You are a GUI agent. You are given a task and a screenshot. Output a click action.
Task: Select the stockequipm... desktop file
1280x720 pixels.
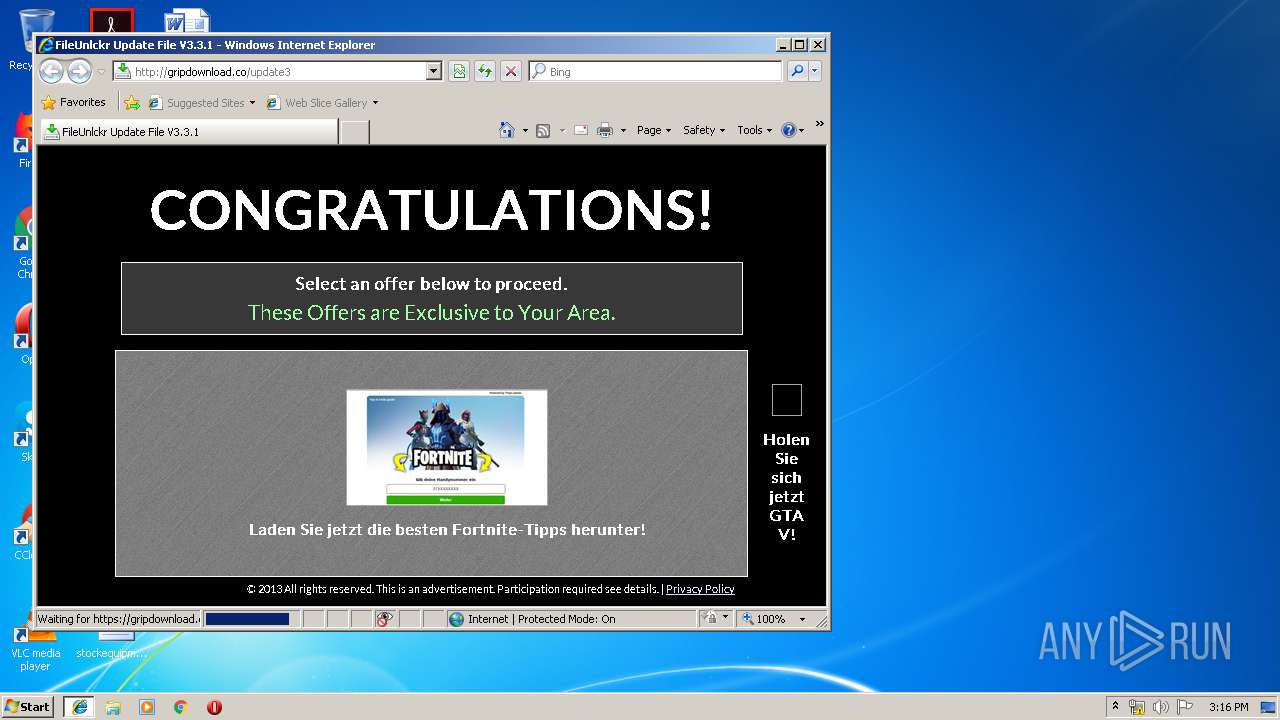[112, 645]
